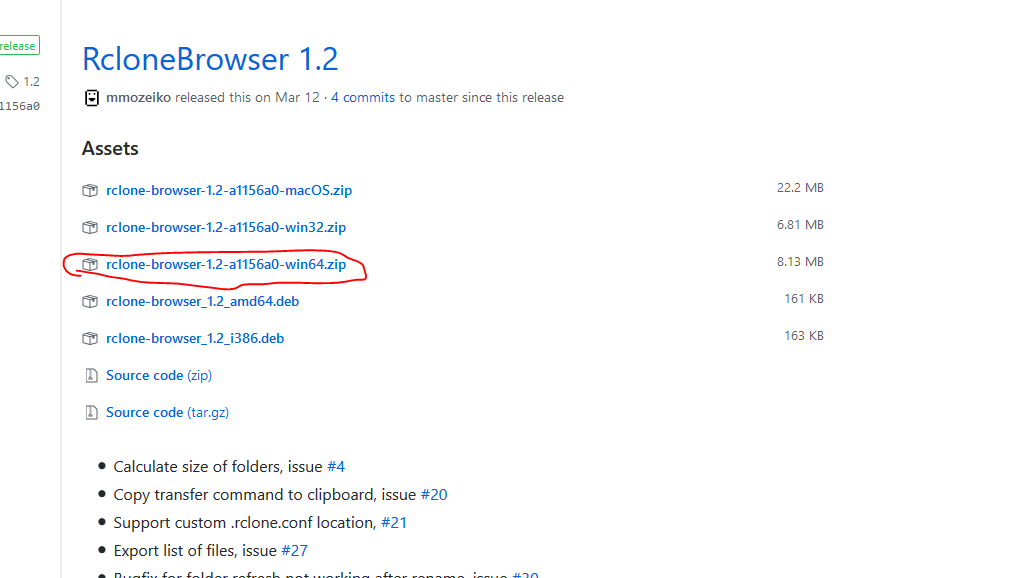Image resolution: width=1024 pixels, height=578 pixels.
Task: Click the tag icon next to 1.2
Action: pyautogui.click(x=12, y=82)
